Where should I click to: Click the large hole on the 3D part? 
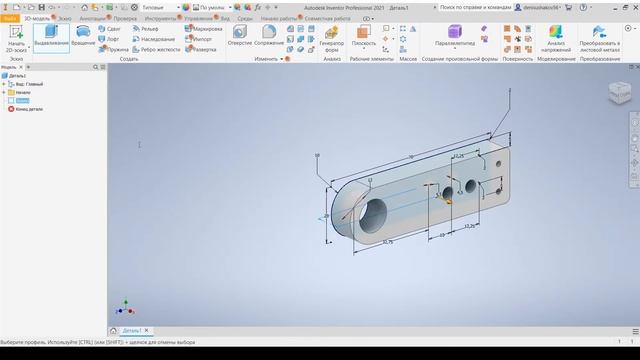(x=372, y=216)
